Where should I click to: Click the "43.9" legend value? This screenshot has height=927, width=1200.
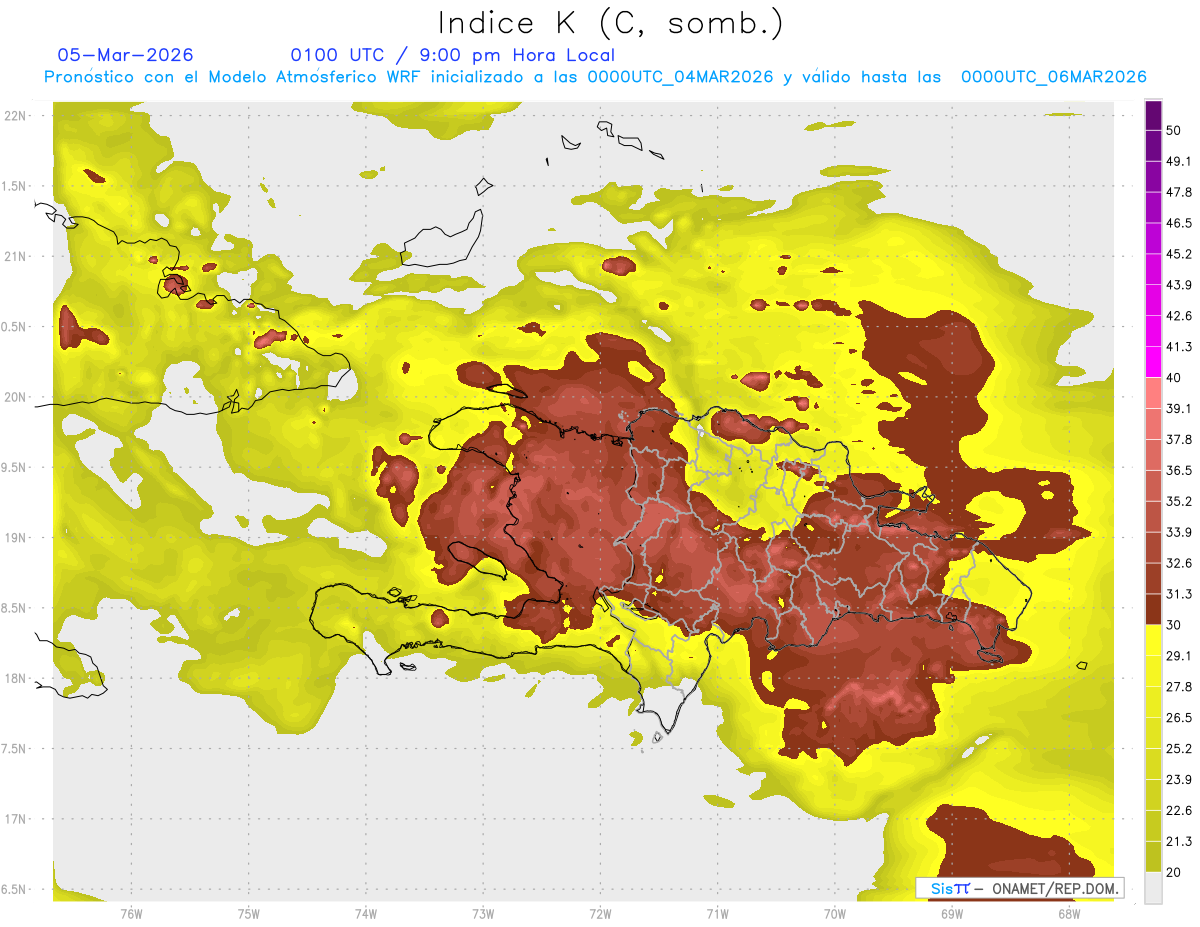click(1179, 285)
